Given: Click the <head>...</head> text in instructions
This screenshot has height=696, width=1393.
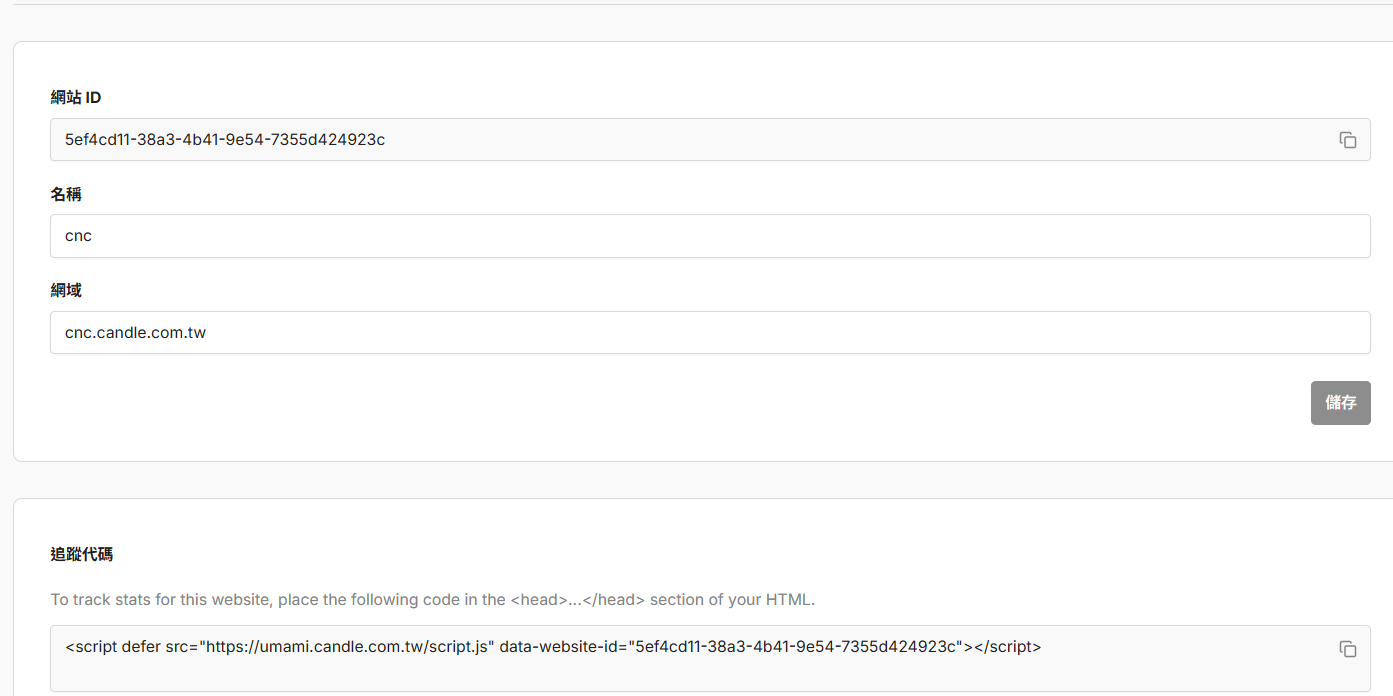Looking at the screenshot, I should pyautogui.click(x=578, y=600).
